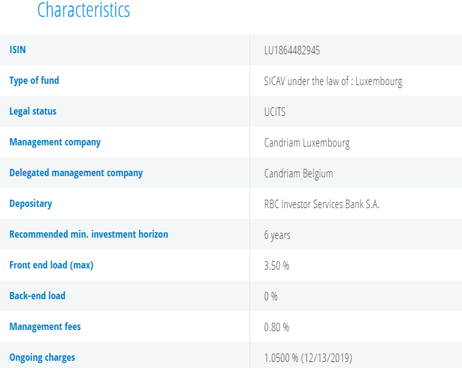Select the Back-end load label
462x368 pixels.
(37, 296)
